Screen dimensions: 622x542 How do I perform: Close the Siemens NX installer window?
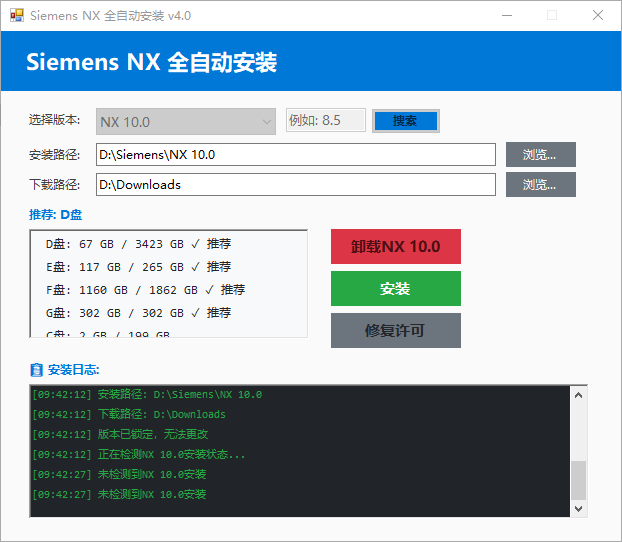(598, 15)
